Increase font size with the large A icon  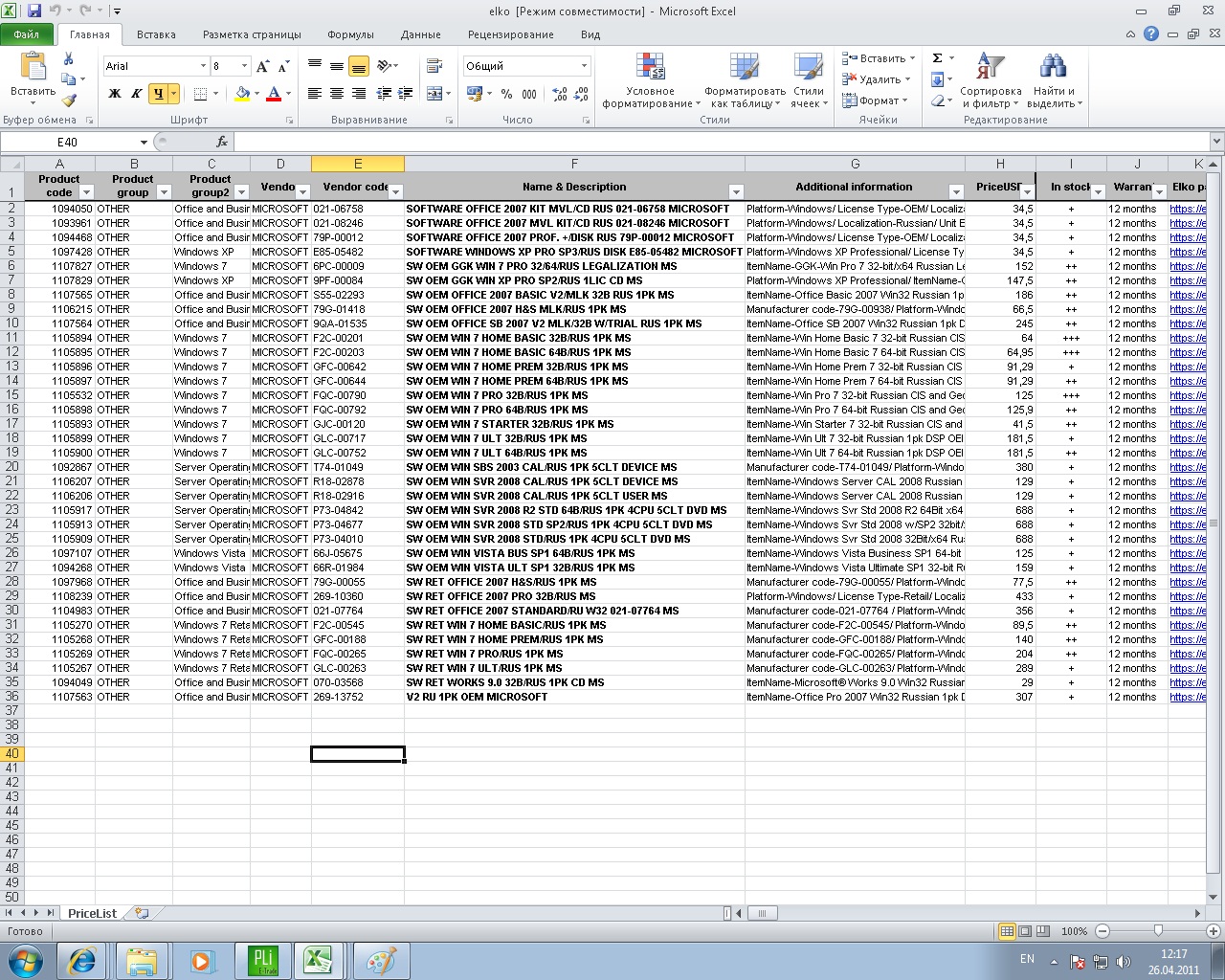pyautogui.click(x=263, y=66)
